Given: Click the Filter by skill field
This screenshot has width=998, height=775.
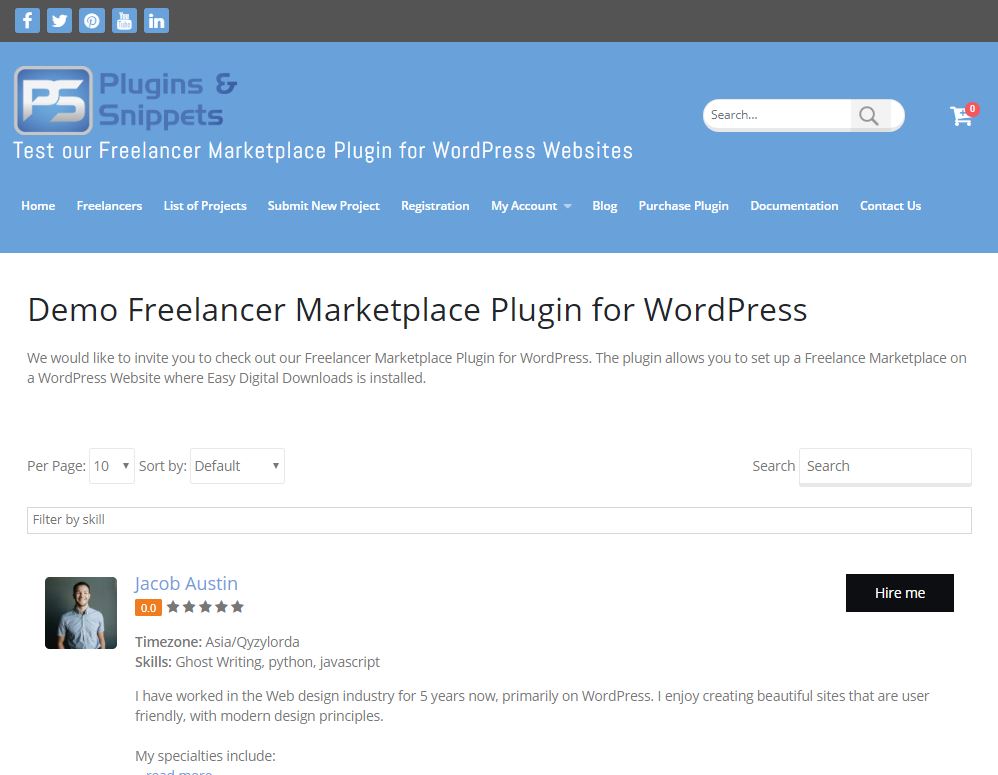Looking at the screenshot, I should tap(498, 520).
